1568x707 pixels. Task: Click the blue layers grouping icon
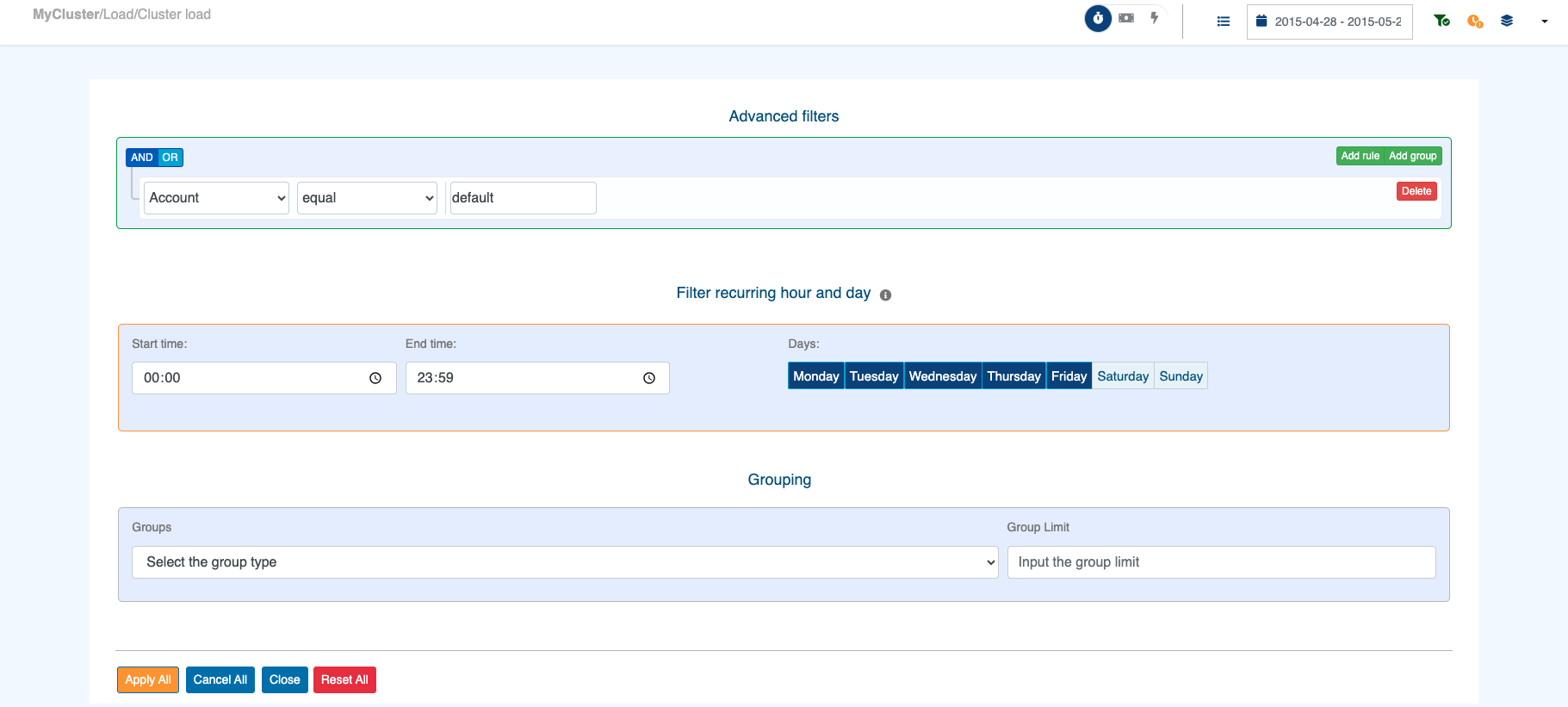(x=1507, y=21)
